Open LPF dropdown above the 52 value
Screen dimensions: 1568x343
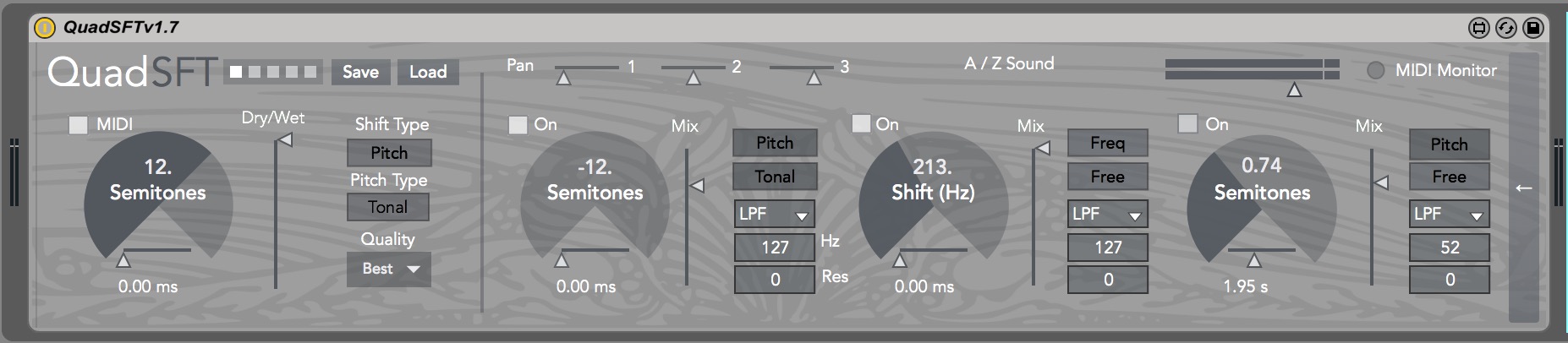tap(1449, 215)
